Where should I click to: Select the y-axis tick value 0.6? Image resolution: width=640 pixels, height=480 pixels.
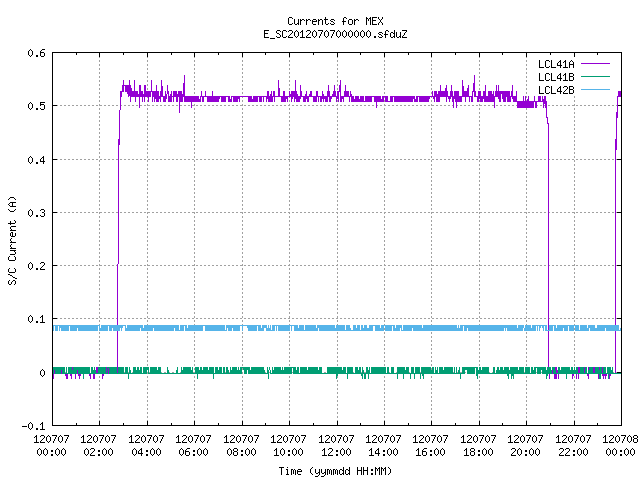click(36, 53)
